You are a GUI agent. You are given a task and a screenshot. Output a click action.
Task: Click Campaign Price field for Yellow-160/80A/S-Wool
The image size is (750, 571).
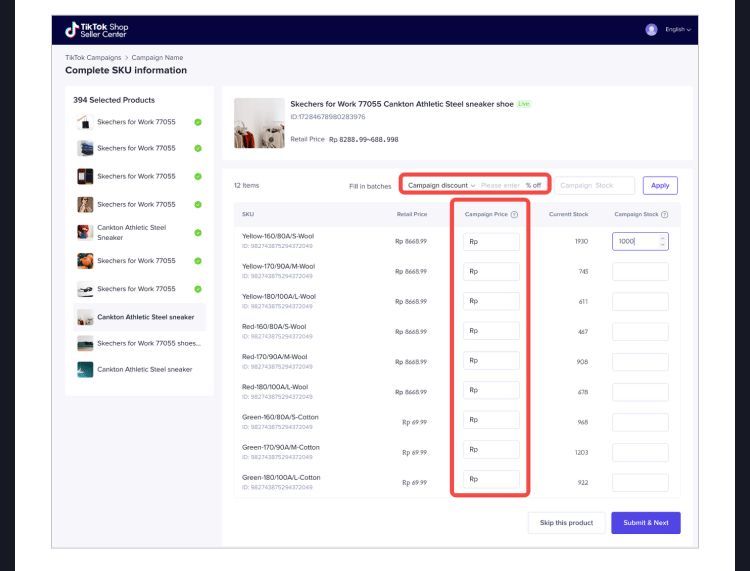[x=491, y=242]
